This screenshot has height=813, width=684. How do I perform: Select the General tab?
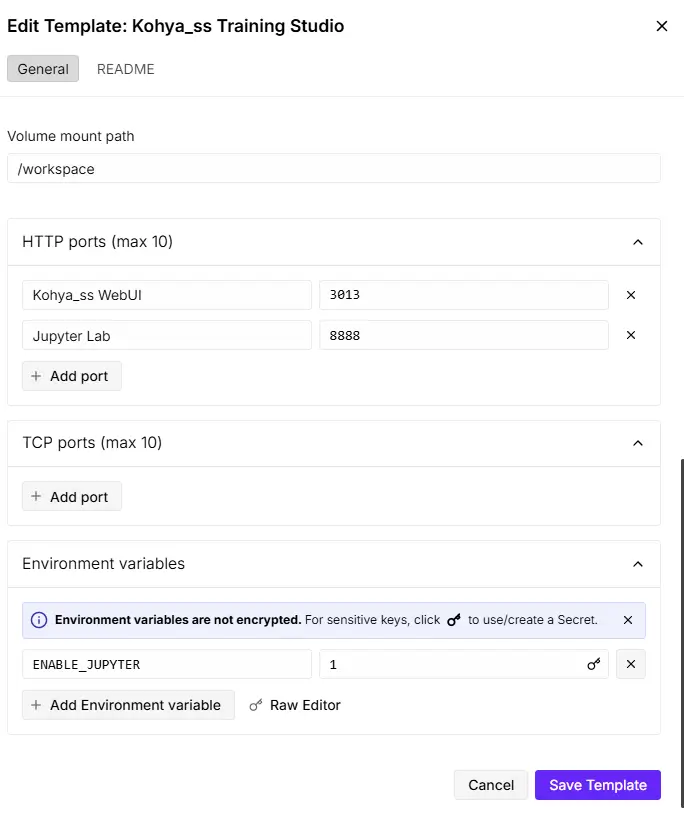pos(43,69)
